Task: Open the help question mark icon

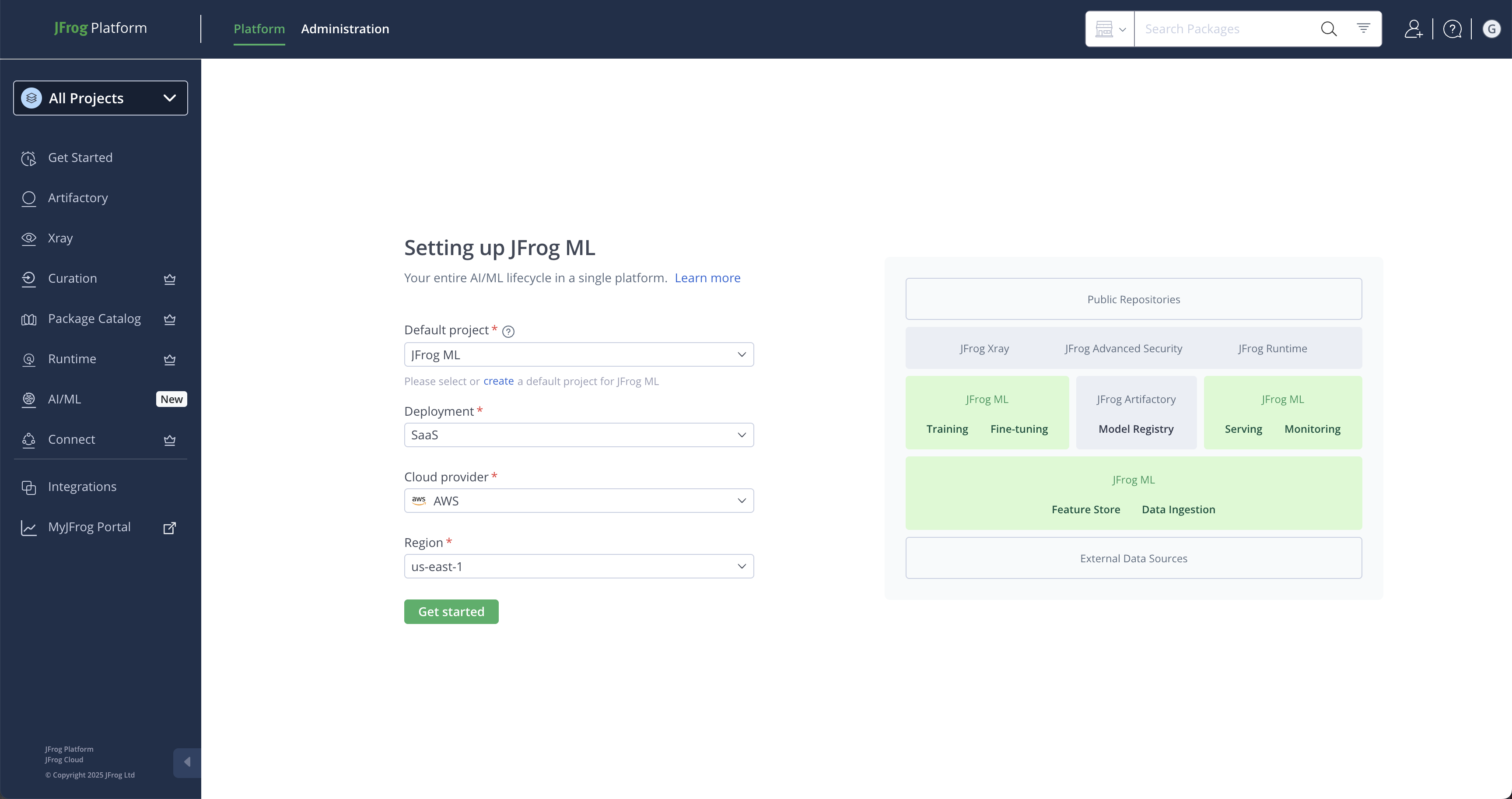Action: tap(1452, 29)
